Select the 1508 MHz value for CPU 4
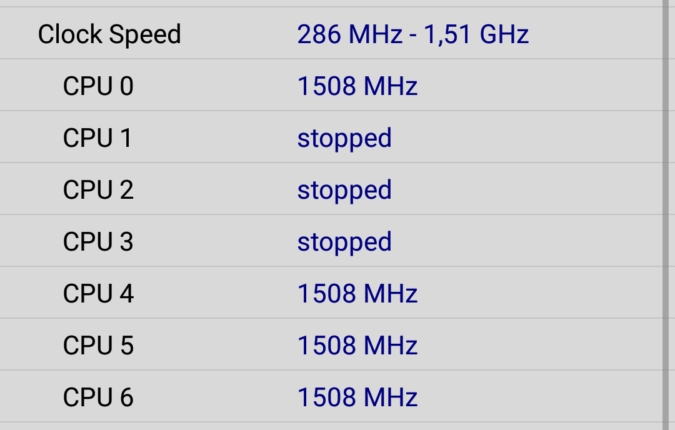The width and height of the screenshot is (675, 430). coord(357,295)
